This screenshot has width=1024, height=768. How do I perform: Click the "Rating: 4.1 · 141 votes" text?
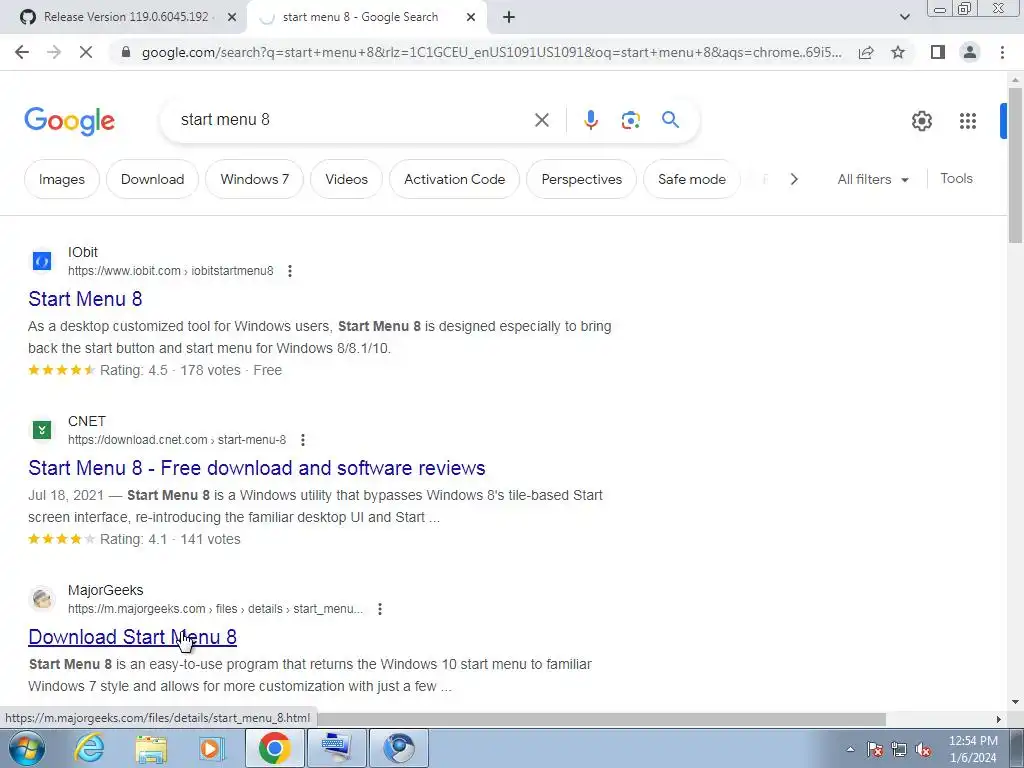(x=170, y=539)
